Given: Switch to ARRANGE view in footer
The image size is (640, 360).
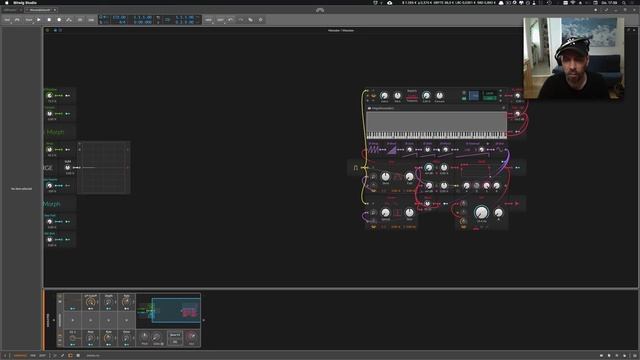Looking at the screenshot, I should pyautogui.click(x=20, y=356).
